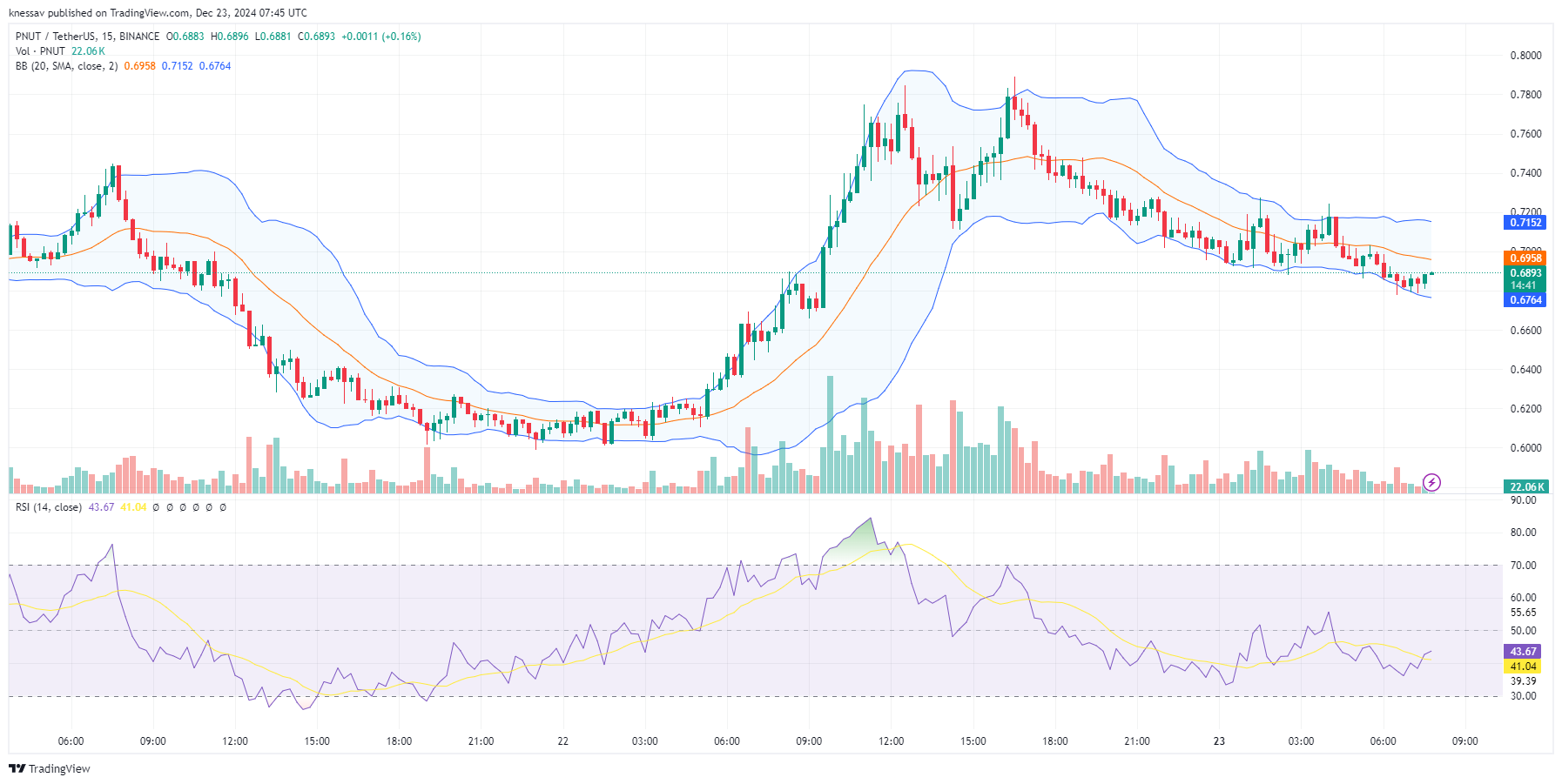Viewport: 1562px width, 784px height.
Task: Click the 0.8000 price axis label
Action: [1525, 56]
